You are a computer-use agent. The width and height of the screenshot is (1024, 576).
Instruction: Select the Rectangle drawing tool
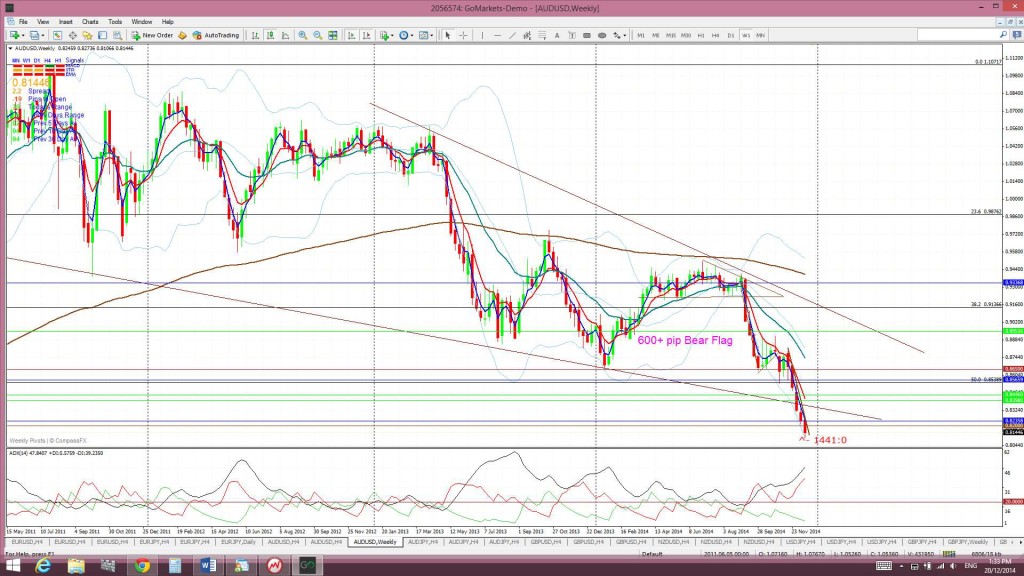click(x=587, y=35)
